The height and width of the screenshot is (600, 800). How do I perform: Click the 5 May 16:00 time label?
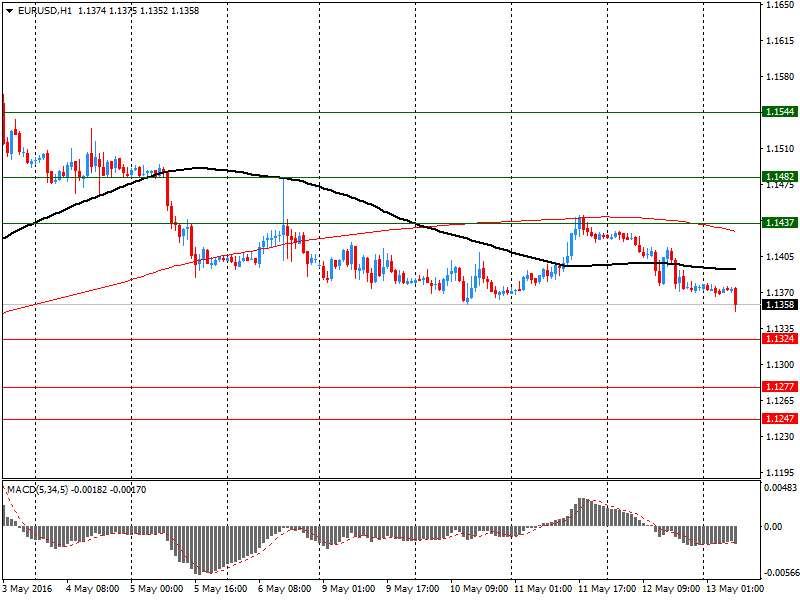click(220, 589)
